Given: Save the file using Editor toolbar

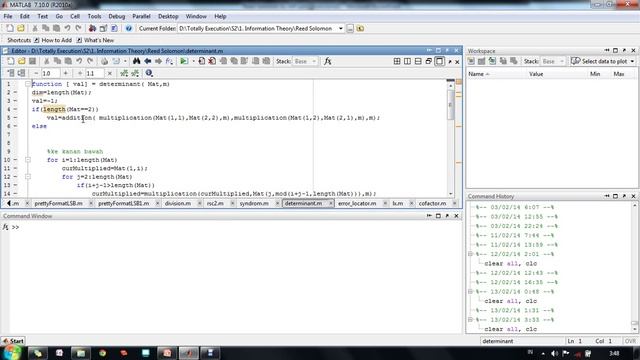Looking at the screenshot, I should point(32,61).
